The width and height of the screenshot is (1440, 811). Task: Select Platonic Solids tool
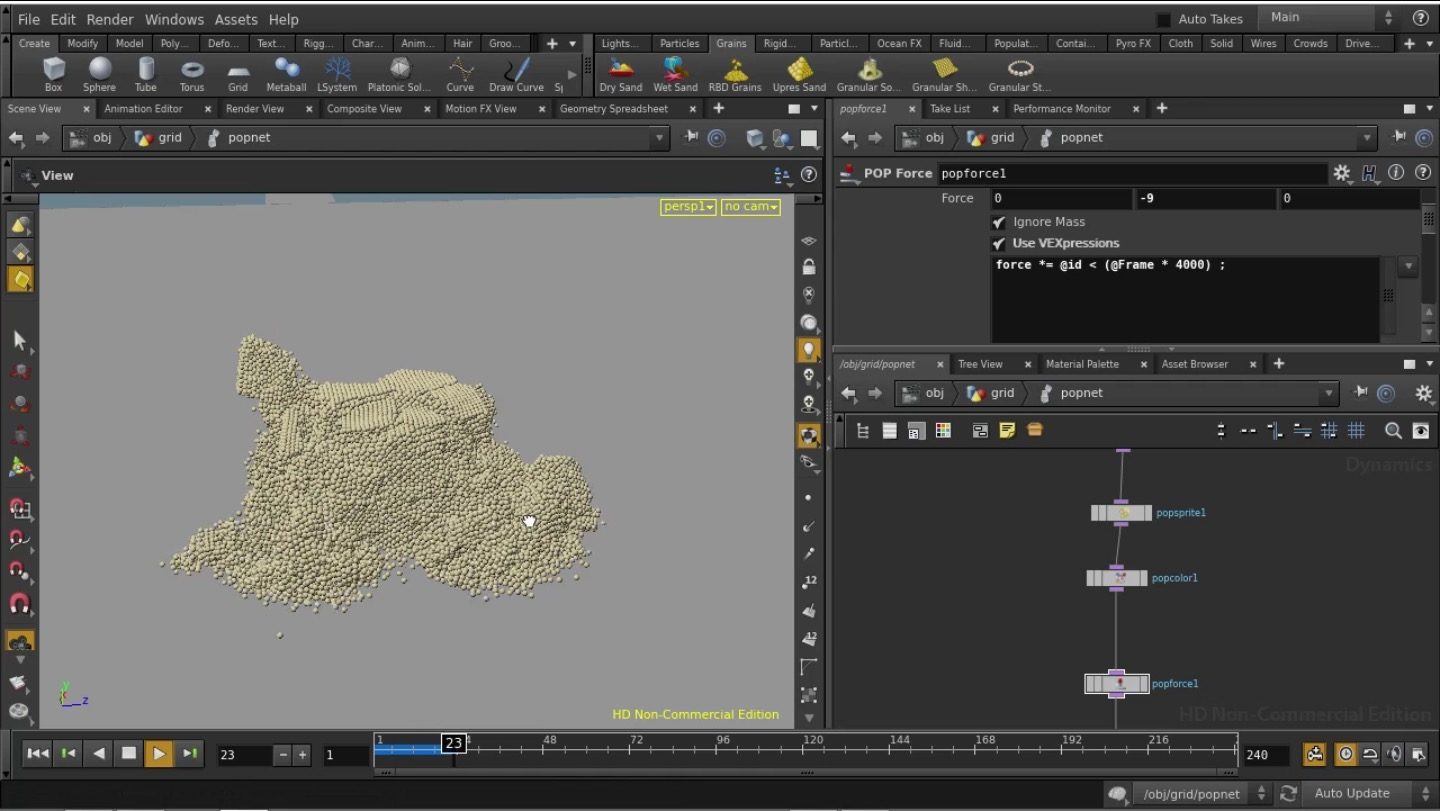point(400,74)
